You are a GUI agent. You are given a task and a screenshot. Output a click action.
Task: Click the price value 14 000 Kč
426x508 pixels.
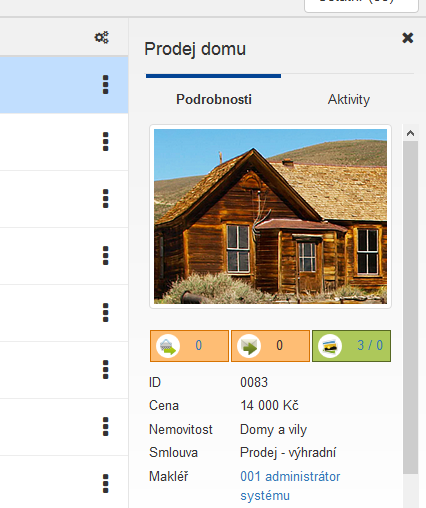[x=269, y=405]
